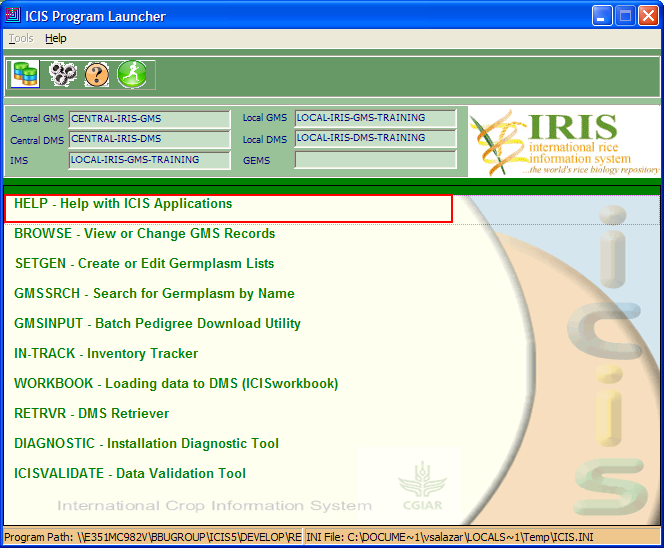Launch IN-TRACK - Inventory Tracker
The height and width of the screenshot is (548, 664).
[106, 354]
